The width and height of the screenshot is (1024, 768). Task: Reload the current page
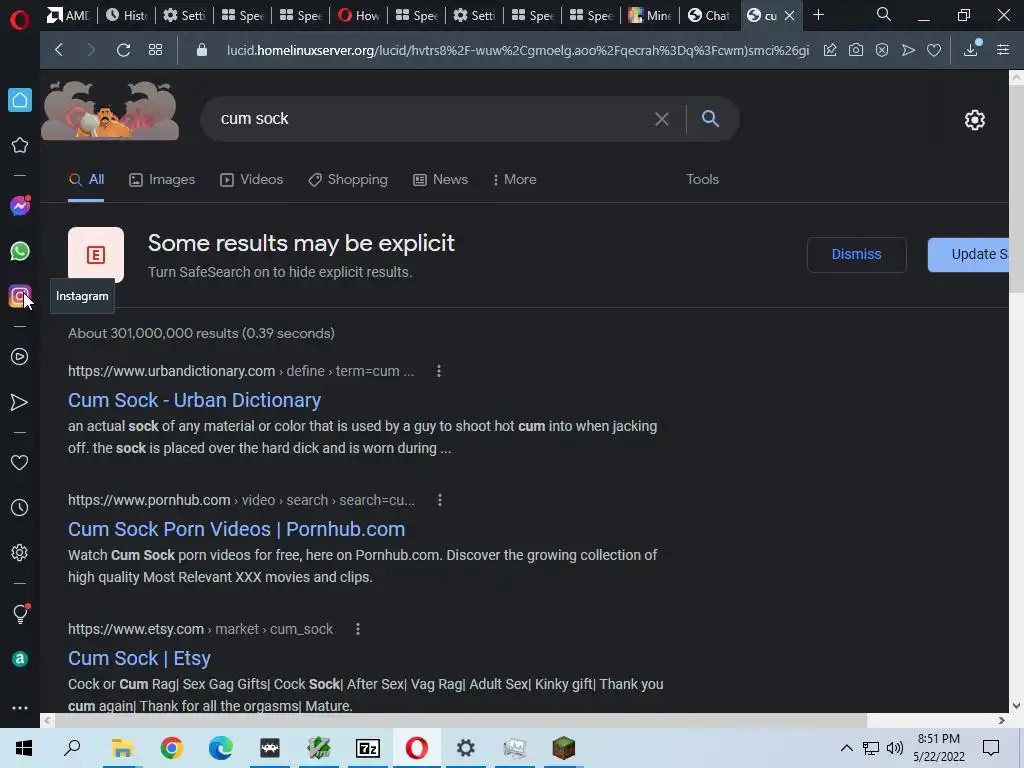(123, 50)
